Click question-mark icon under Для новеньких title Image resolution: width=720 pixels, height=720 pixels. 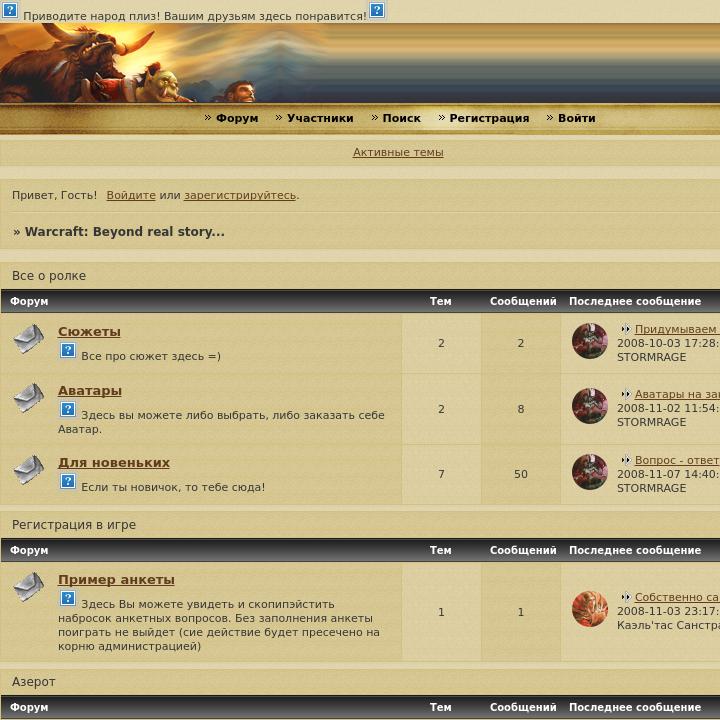point(68,481)
